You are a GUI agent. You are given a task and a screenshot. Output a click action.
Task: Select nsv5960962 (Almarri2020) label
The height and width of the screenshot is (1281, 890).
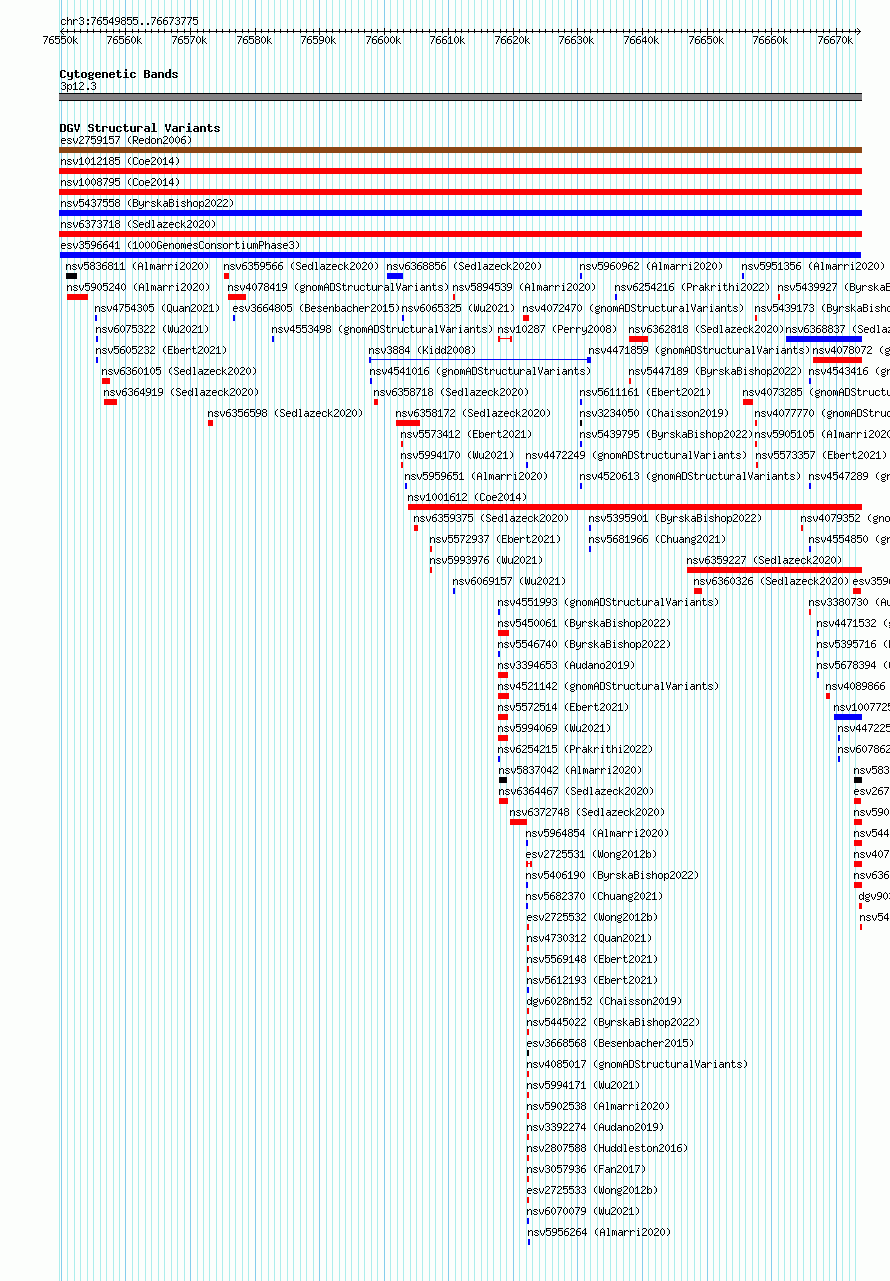coord(651,266)
